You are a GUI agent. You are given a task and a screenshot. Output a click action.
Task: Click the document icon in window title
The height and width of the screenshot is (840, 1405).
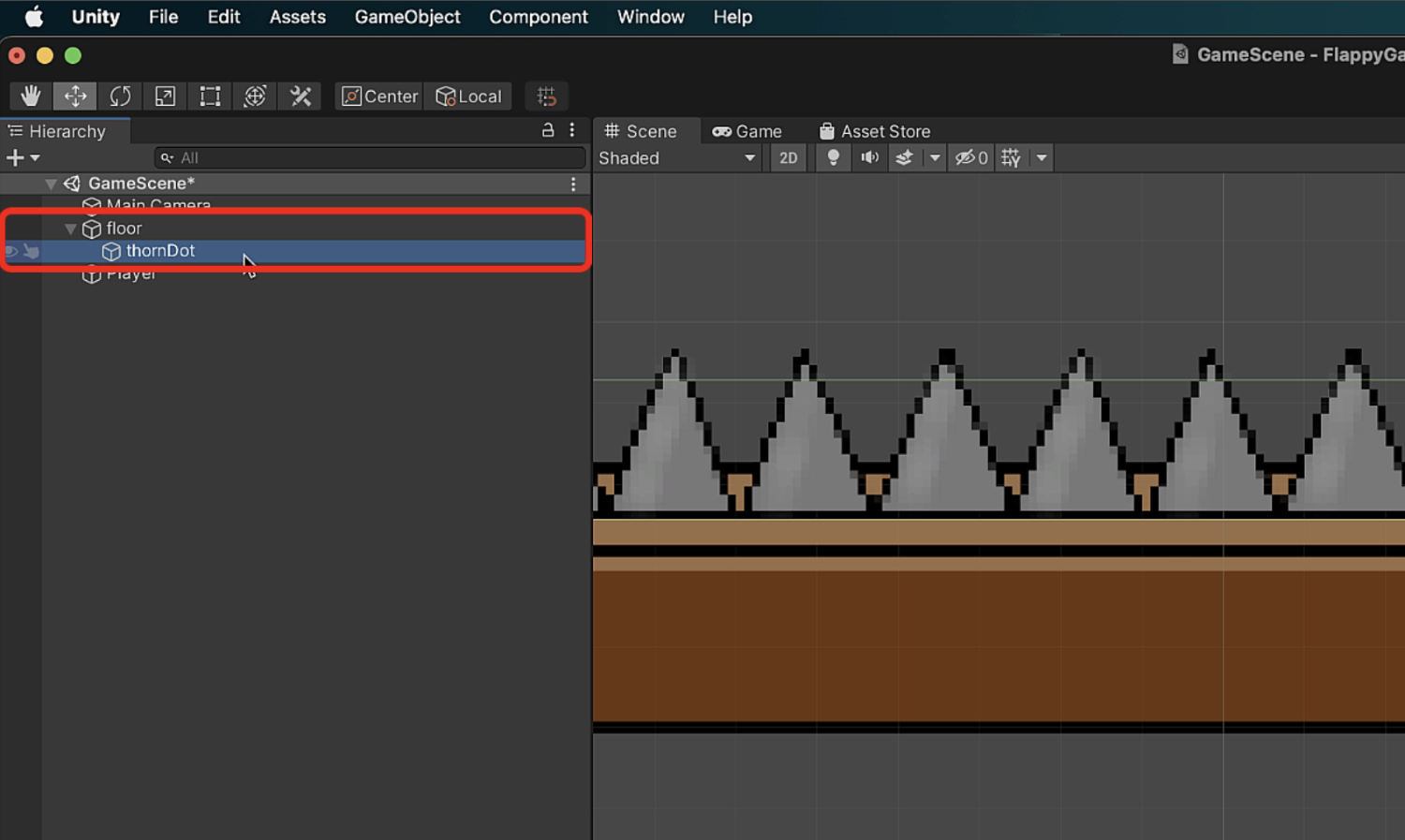tap(1180, 54)
